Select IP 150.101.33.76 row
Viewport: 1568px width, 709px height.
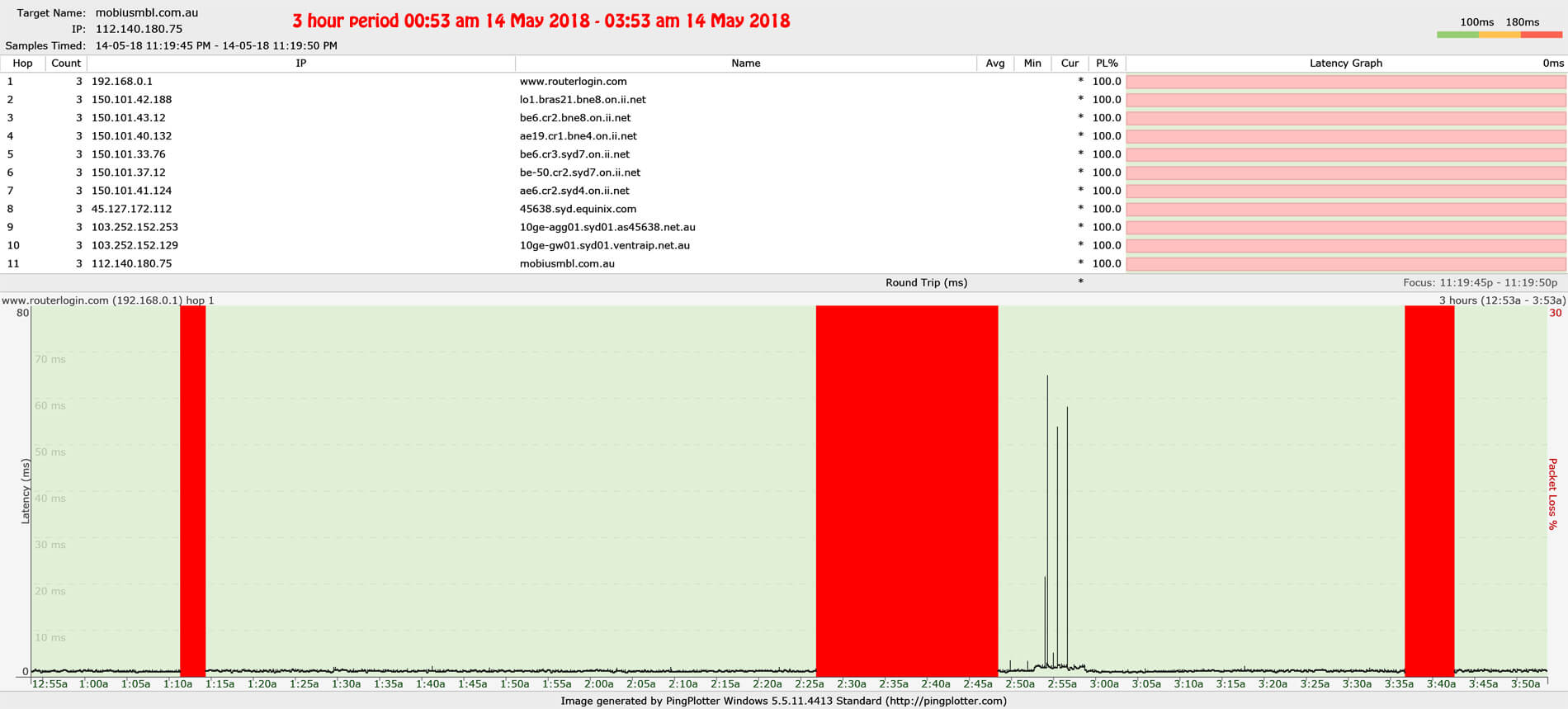point(128,154)
